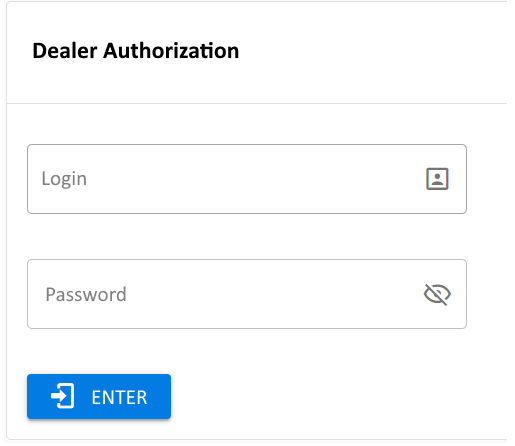The height and width of the screenshot is (446, 515).
Task: Click the door-arrow login icon left of ENTER
Action: click(x=63, y=396)
